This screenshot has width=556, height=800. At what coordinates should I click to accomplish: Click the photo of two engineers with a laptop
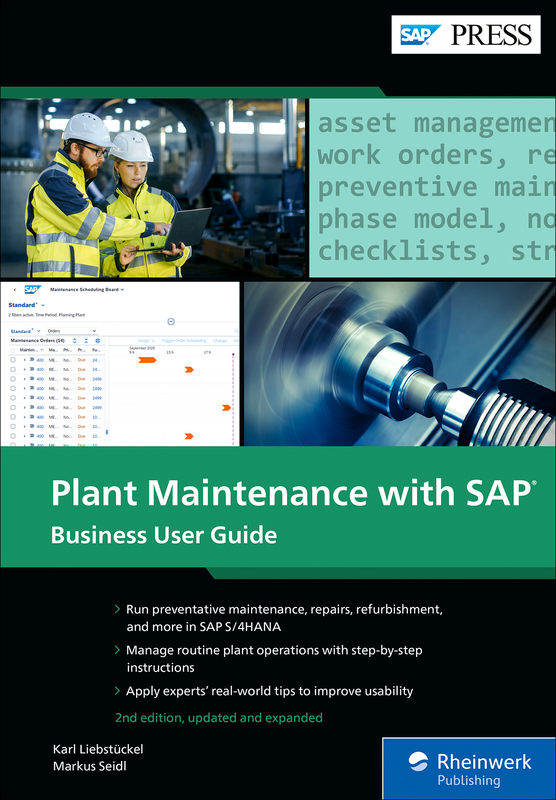[153, 188]
